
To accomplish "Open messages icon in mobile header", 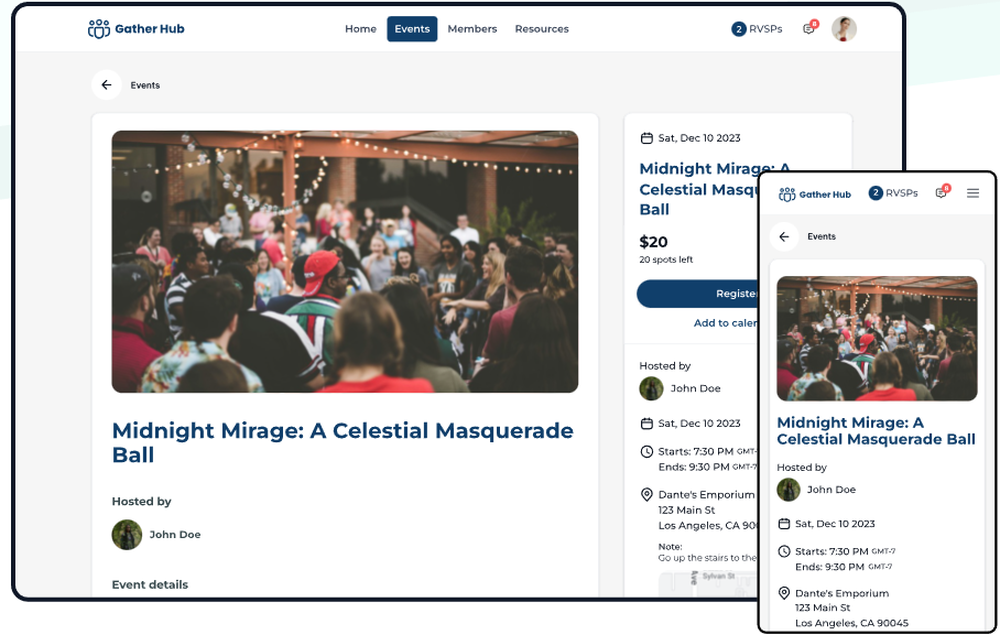I will point(941,193).
